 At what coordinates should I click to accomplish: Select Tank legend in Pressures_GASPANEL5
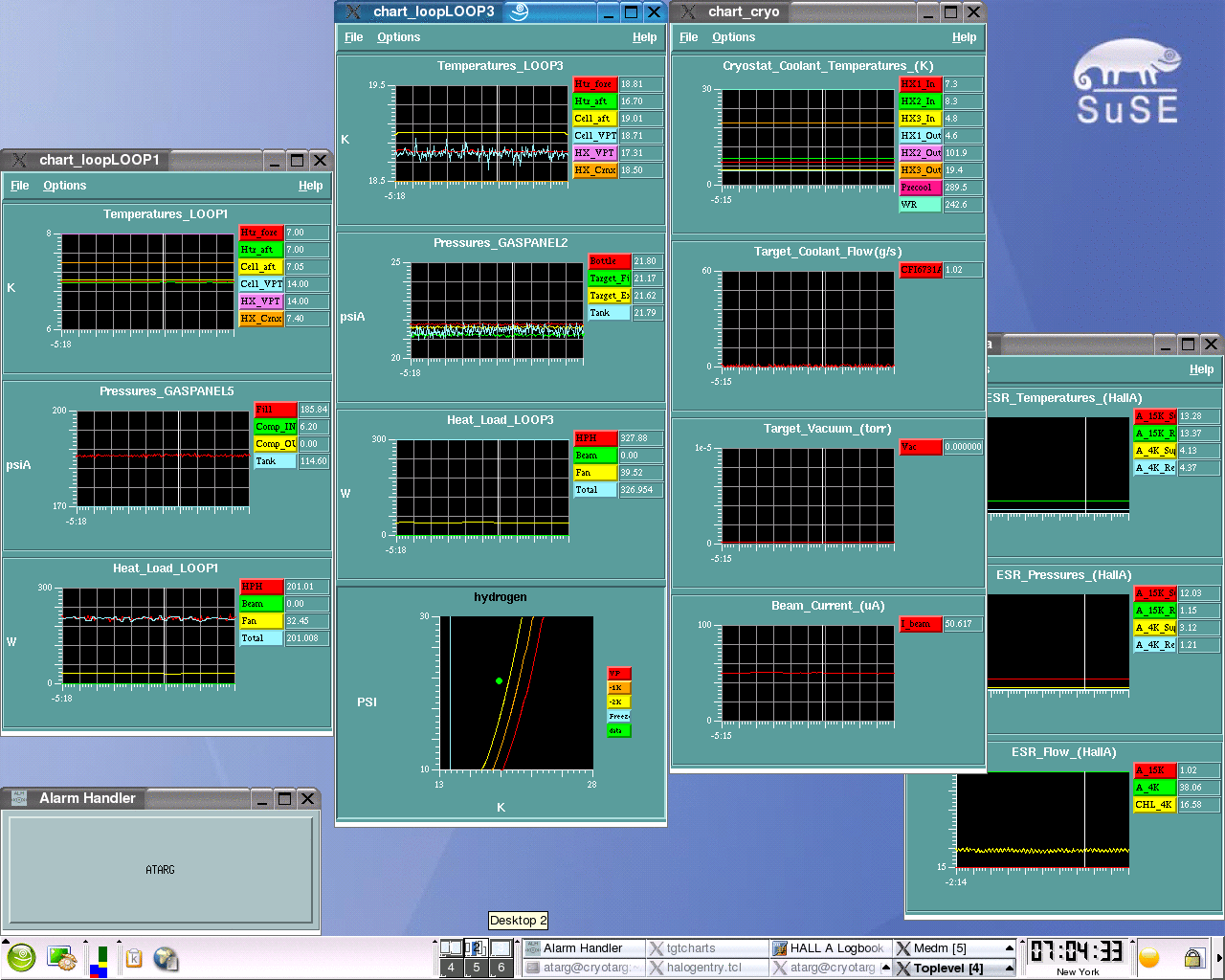[x=276, y=461]
